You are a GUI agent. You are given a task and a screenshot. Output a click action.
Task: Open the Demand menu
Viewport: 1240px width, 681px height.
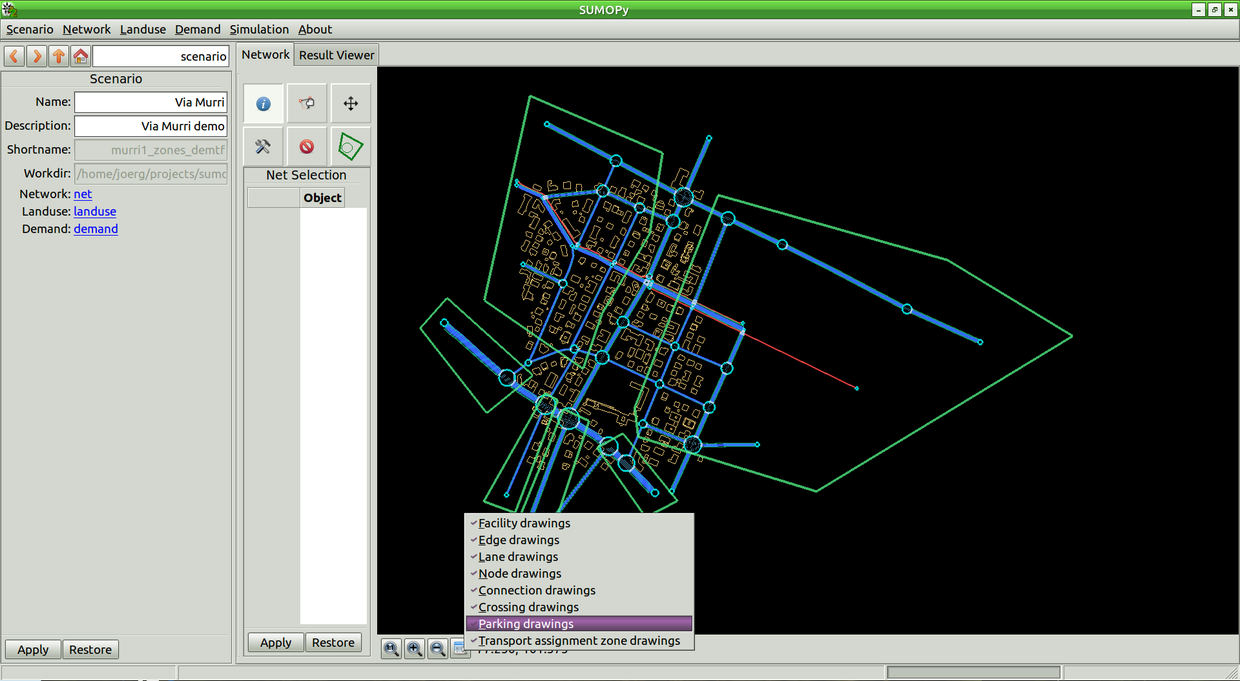click(x=198, y=29)
